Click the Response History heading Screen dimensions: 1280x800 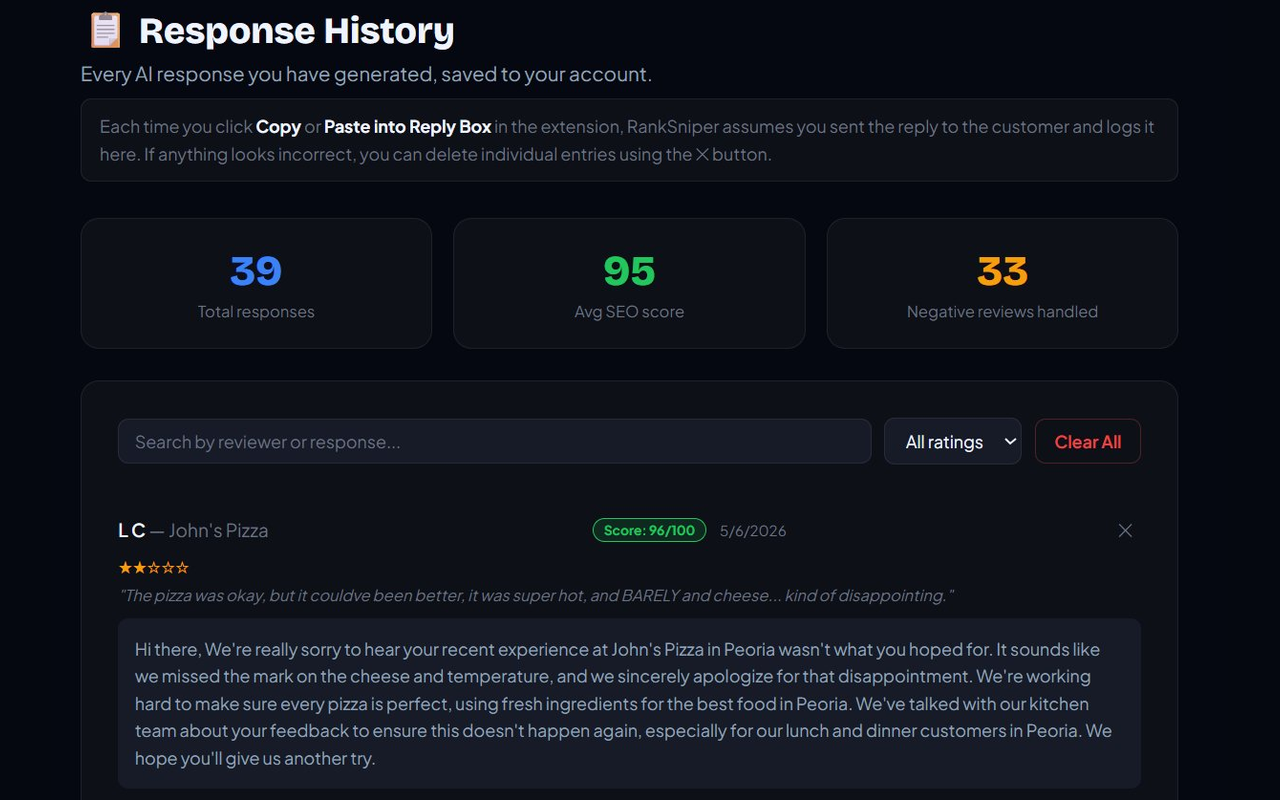coord(296,31)
